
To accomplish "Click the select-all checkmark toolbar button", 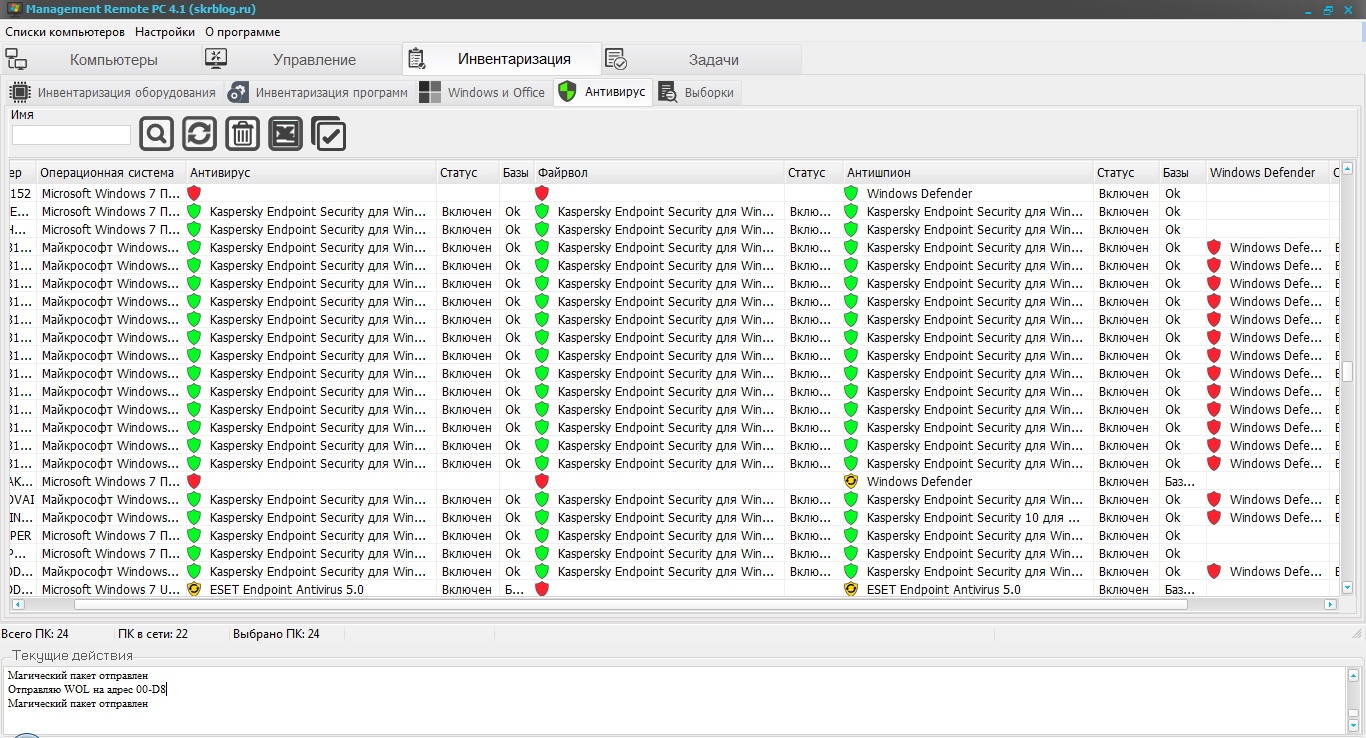I will point(329,134).
